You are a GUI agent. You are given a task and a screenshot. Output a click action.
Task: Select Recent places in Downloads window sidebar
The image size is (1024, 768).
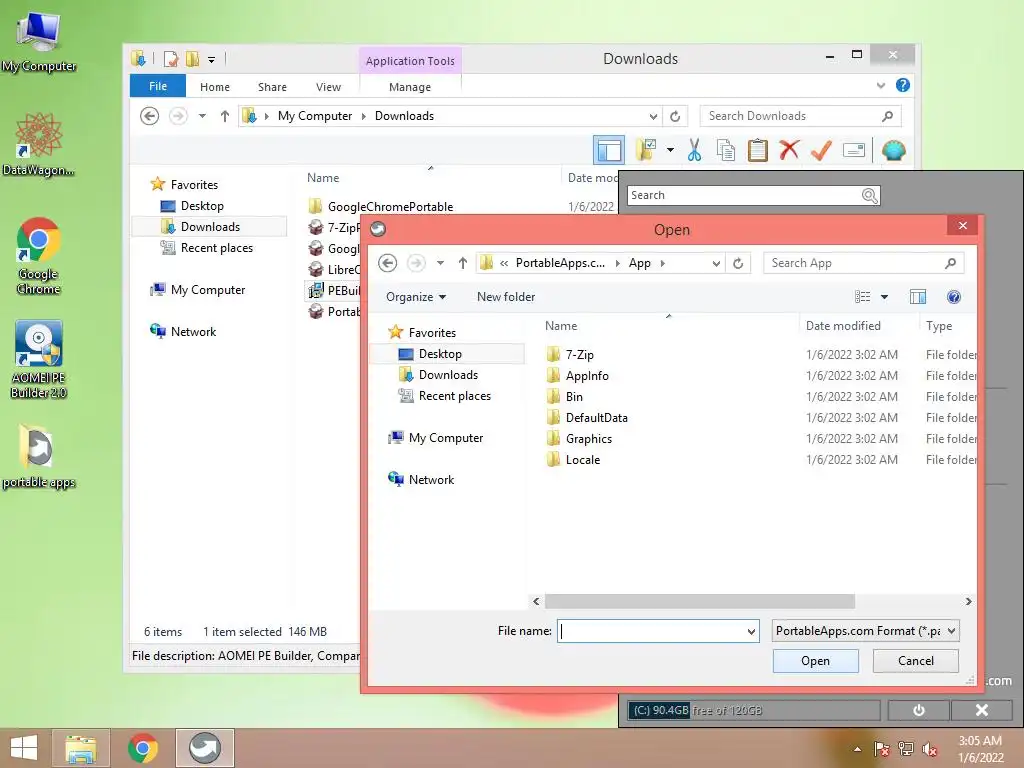216,248
